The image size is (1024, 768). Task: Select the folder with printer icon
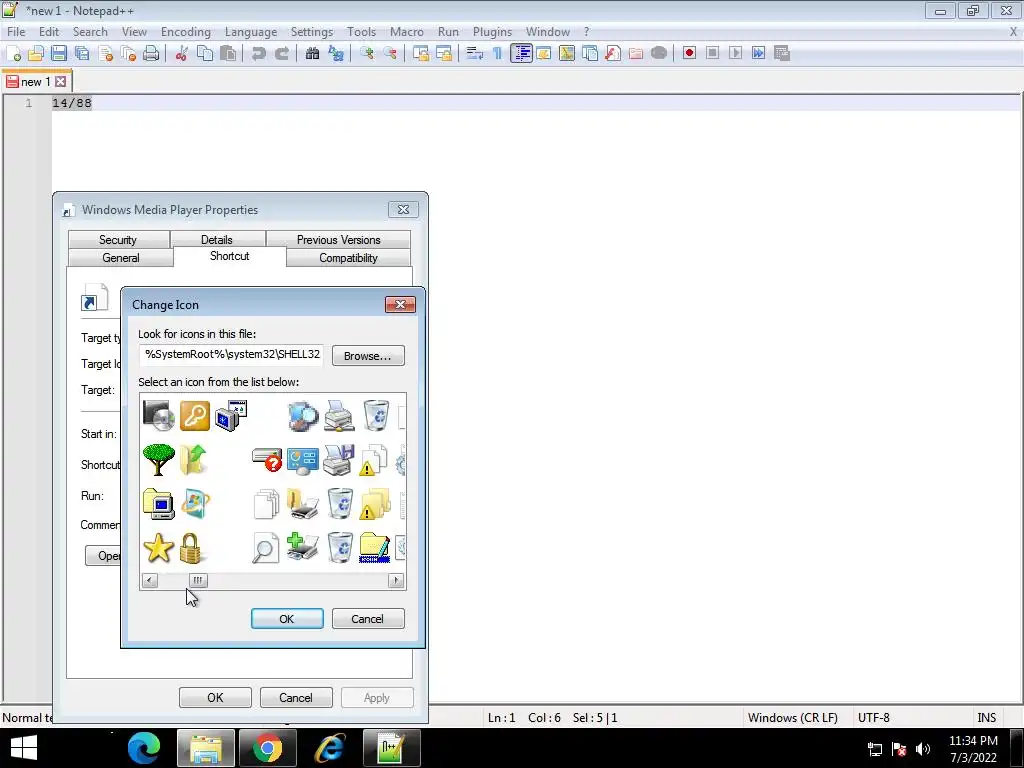[303, 504]
